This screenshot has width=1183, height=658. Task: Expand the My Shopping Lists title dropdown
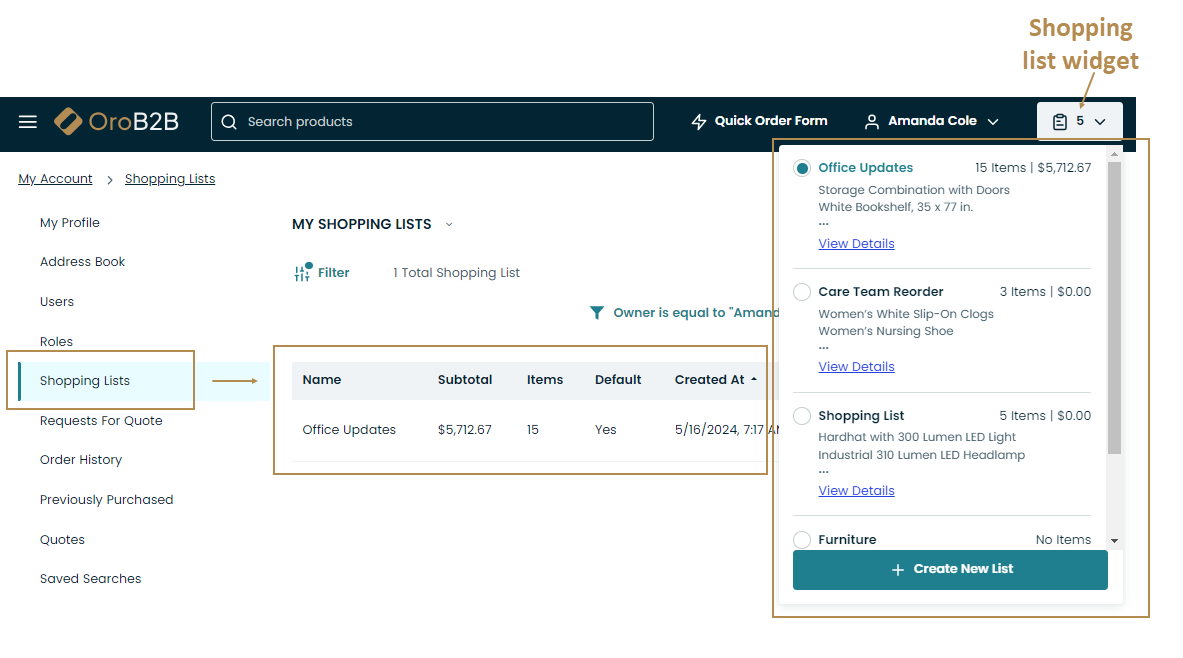(x=449, y=225)
